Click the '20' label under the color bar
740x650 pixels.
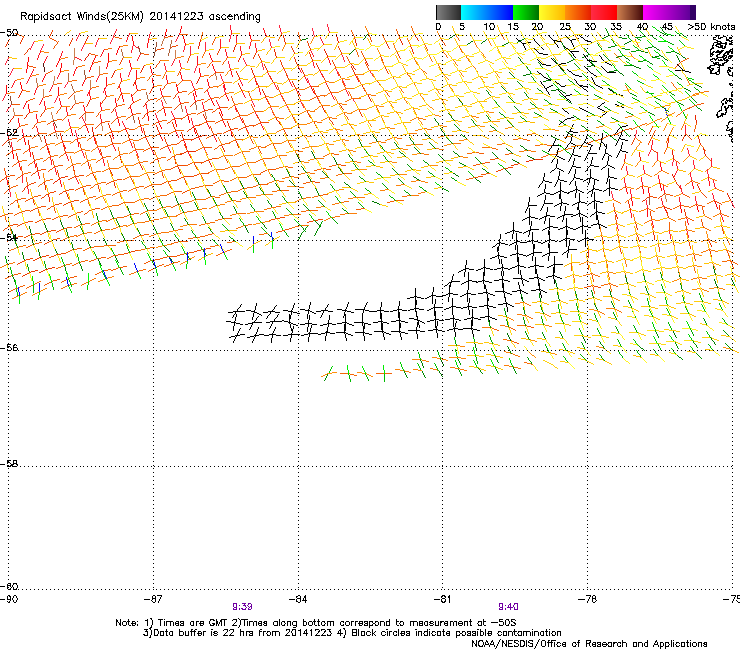(537, 27)
